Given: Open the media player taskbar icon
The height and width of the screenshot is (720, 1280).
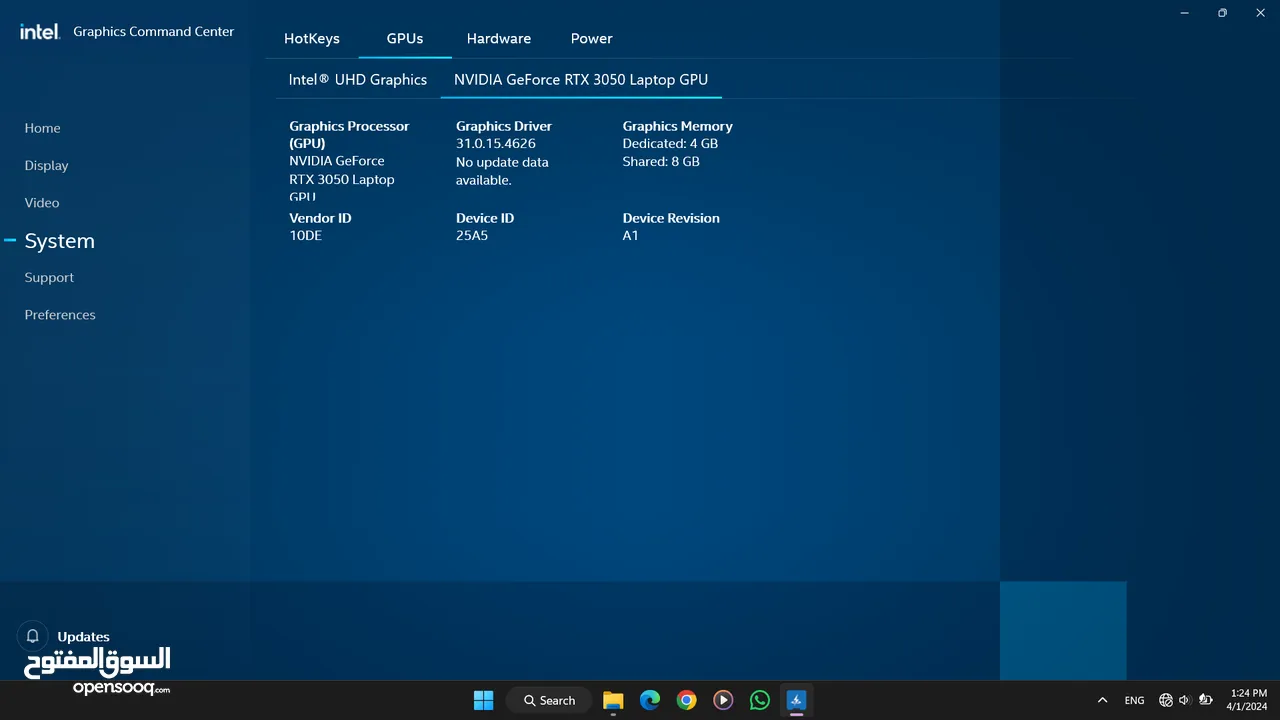Looking at the screenshot, I should [723, 700].
